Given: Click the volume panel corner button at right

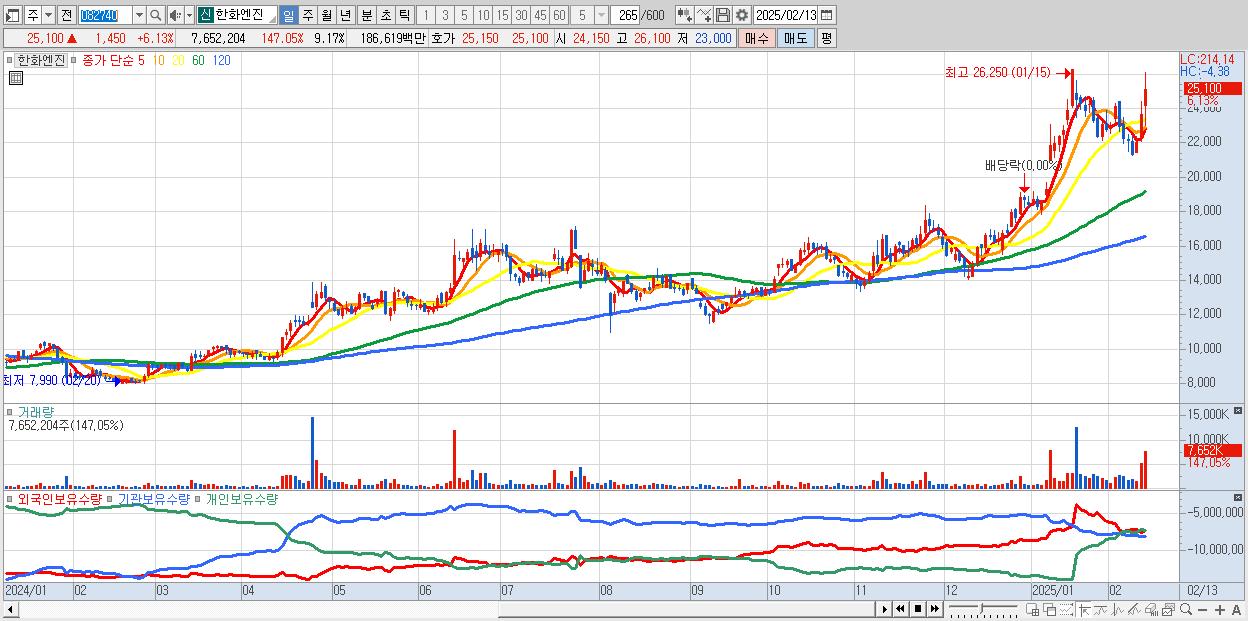Looking at the screenshot, I should (1240, 411).
